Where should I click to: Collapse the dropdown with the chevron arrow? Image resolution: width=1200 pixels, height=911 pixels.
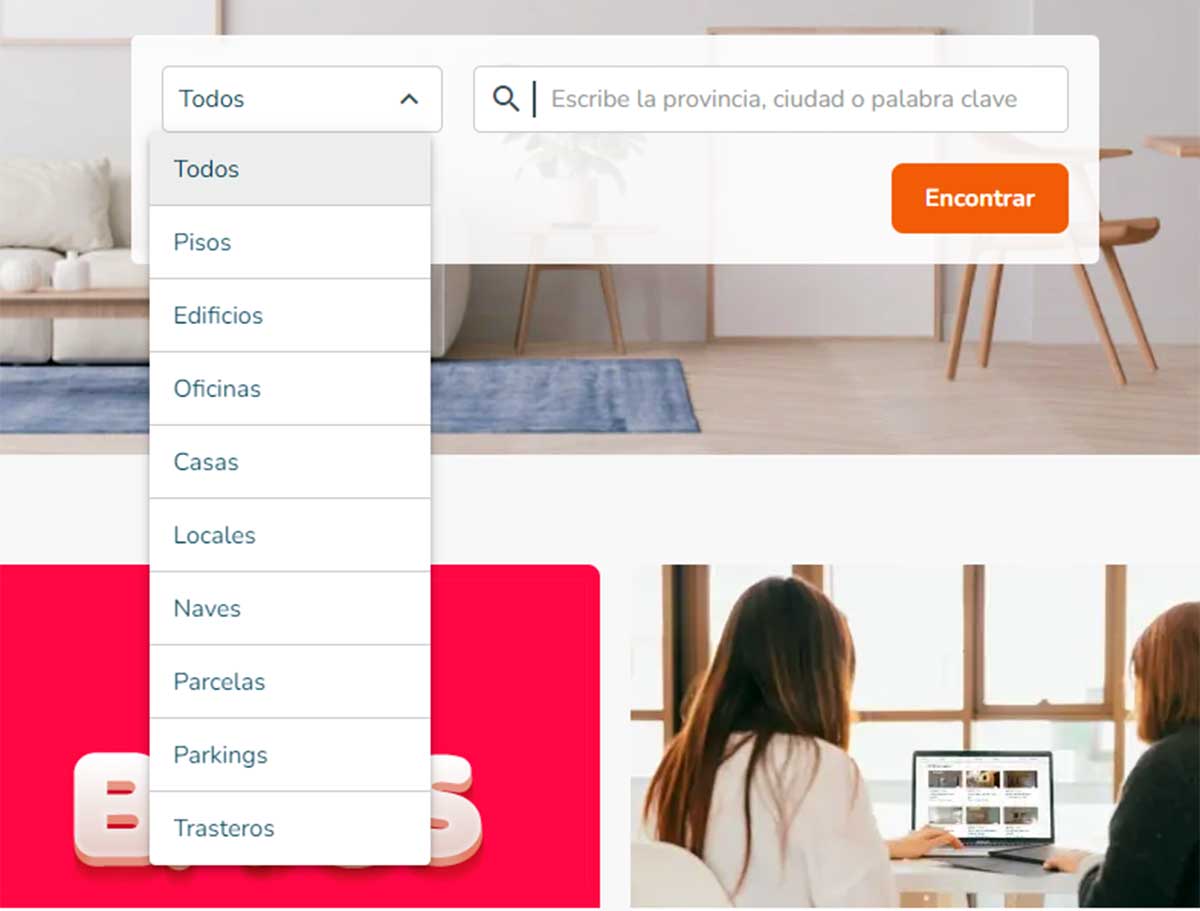click(x=409, y=99)
